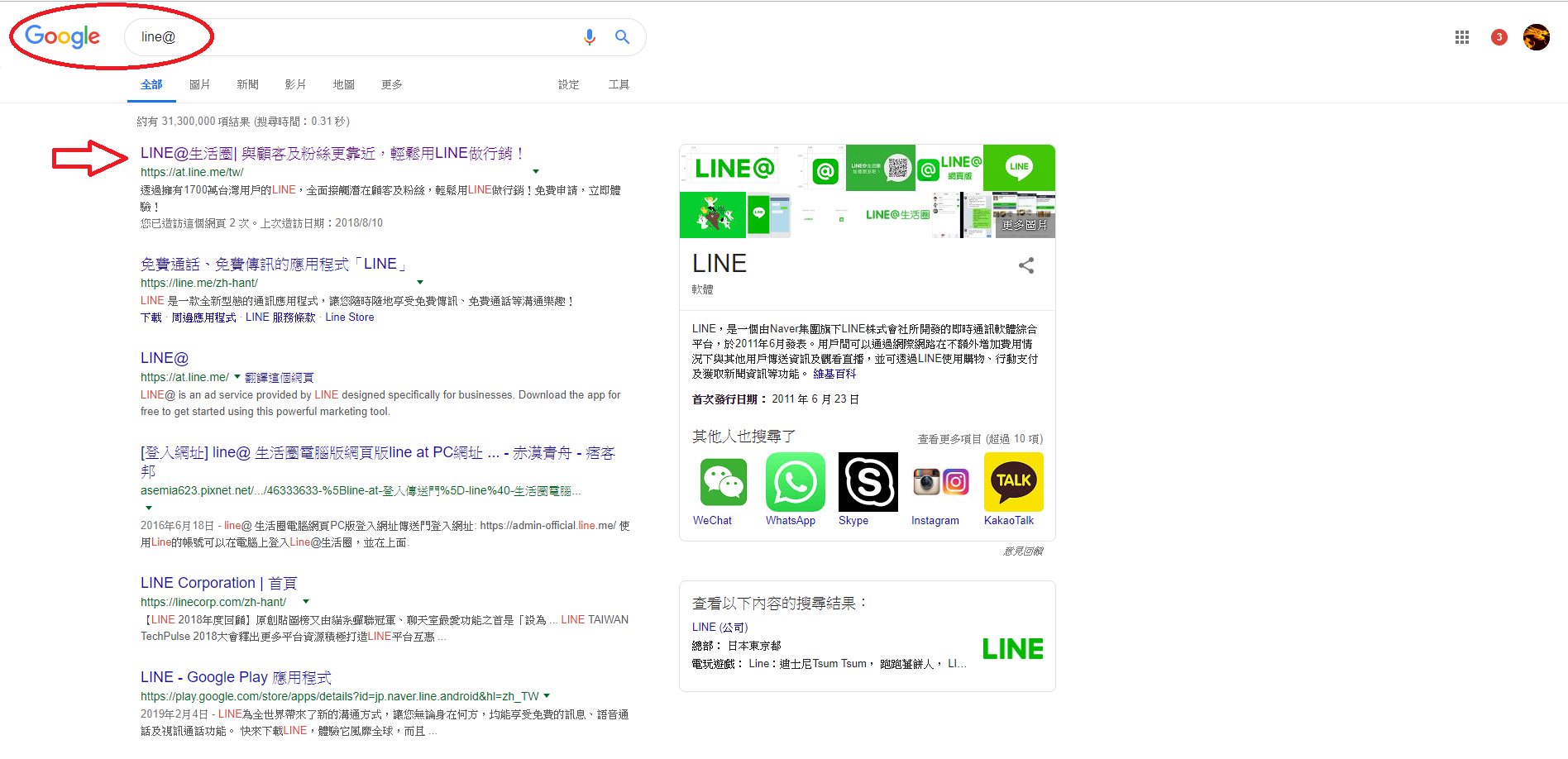Viewport: 1568px width, 759px height.
Task: Open the Instagram app icon
Action: point(941,482)
